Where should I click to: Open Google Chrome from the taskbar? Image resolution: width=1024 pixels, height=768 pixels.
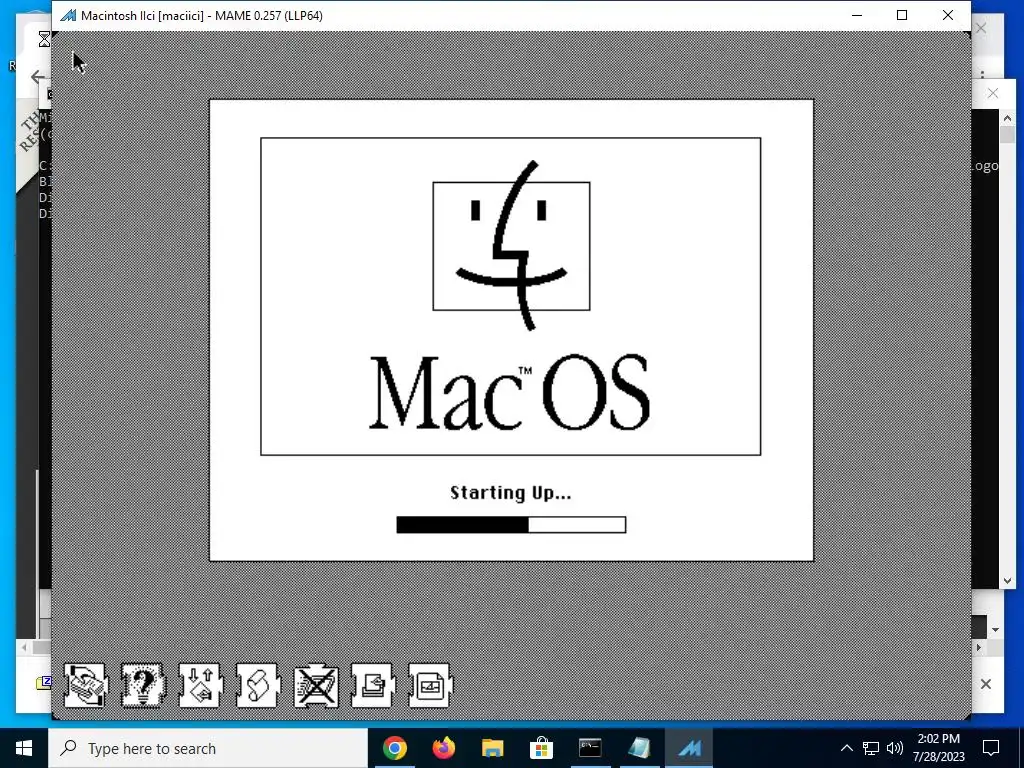(394, 748)
